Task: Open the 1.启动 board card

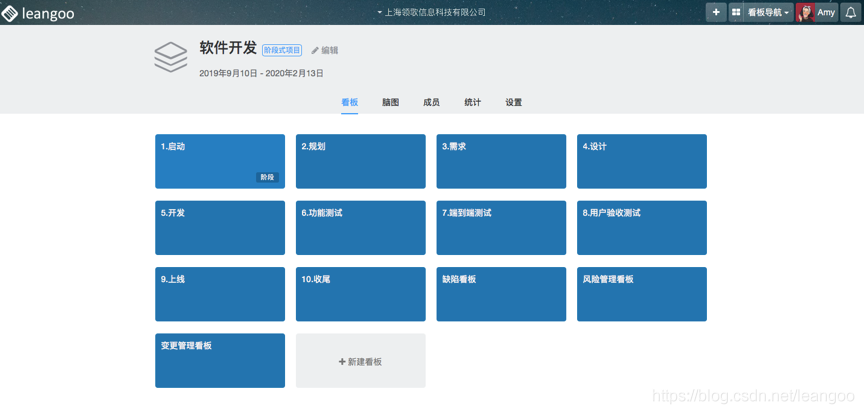Action: tap(219, 161)
